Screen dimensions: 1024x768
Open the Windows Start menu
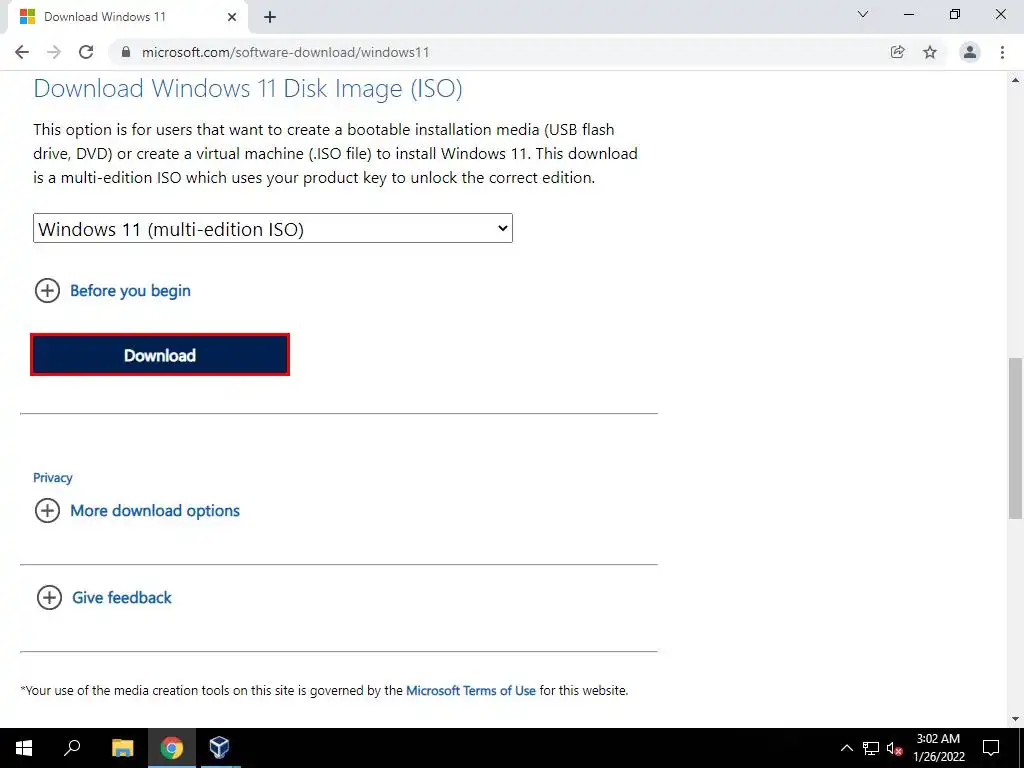pyautogui.click(x=24, y=748)
